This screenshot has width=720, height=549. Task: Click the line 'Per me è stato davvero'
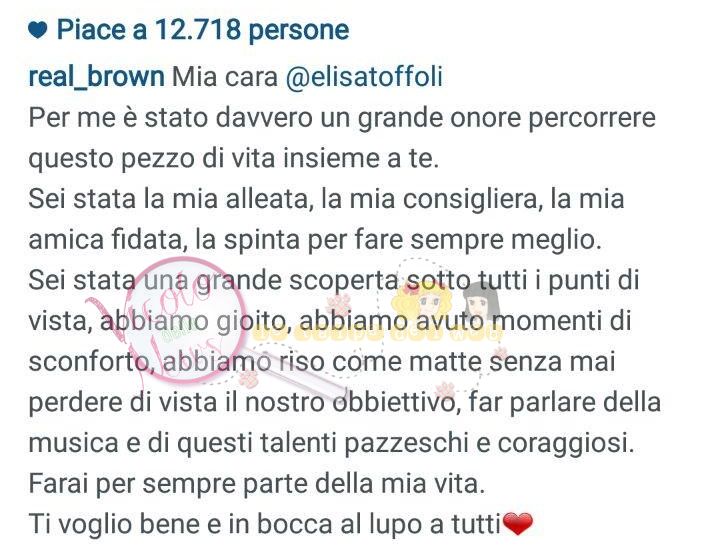click(342, 118)
